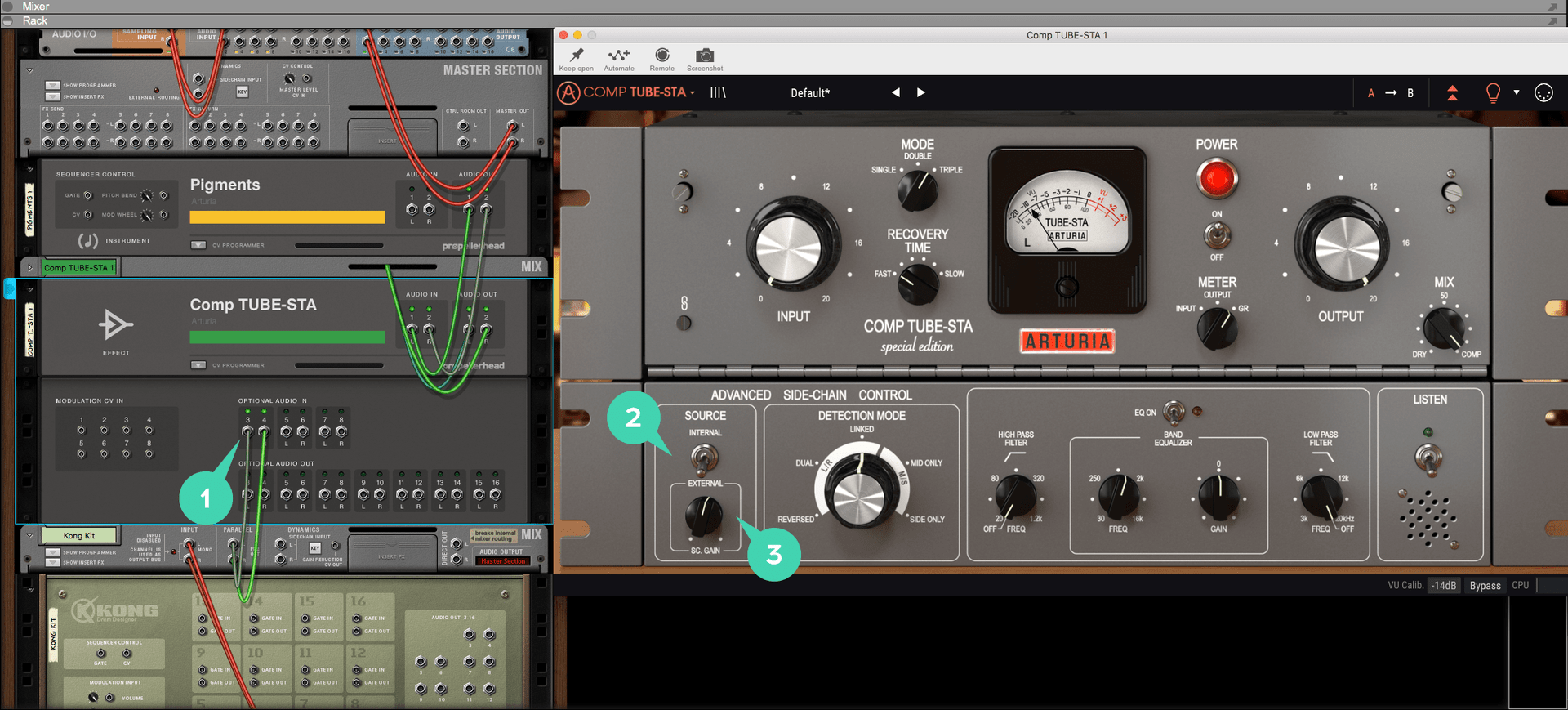
Task: Click the -14dB VU calibration value
Action: click(1444, 586)
